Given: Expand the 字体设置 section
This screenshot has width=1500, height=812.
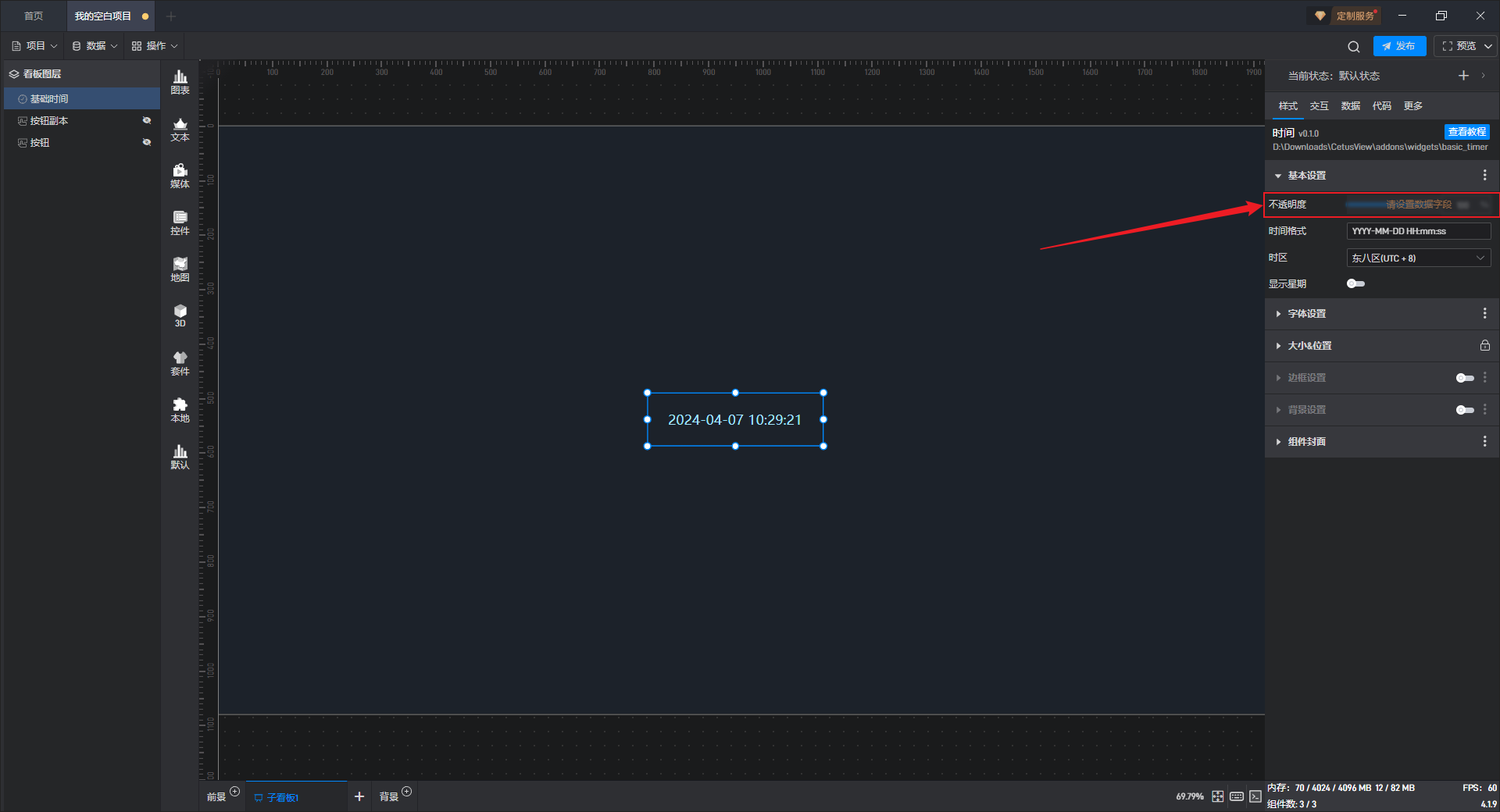Looking at the screenshot, I should pyautogui.click(x=1278, y=314).
